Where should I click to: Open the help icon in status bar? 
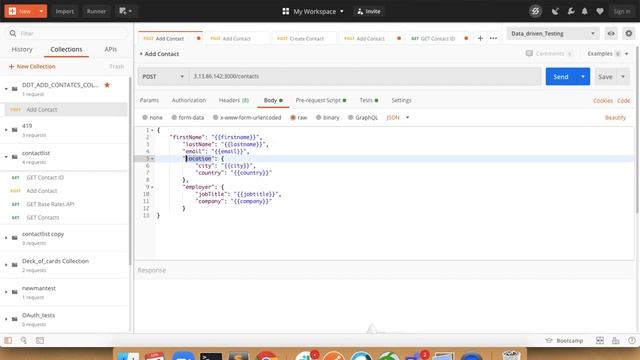click(x=632, y=340)
